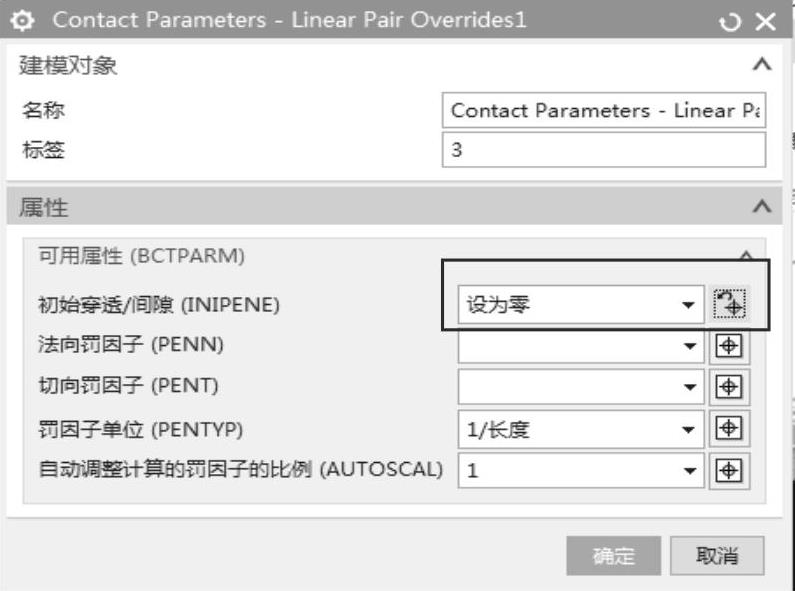Click the AUTOSCAL target icon button
The image size is (795, 591).
730,471
